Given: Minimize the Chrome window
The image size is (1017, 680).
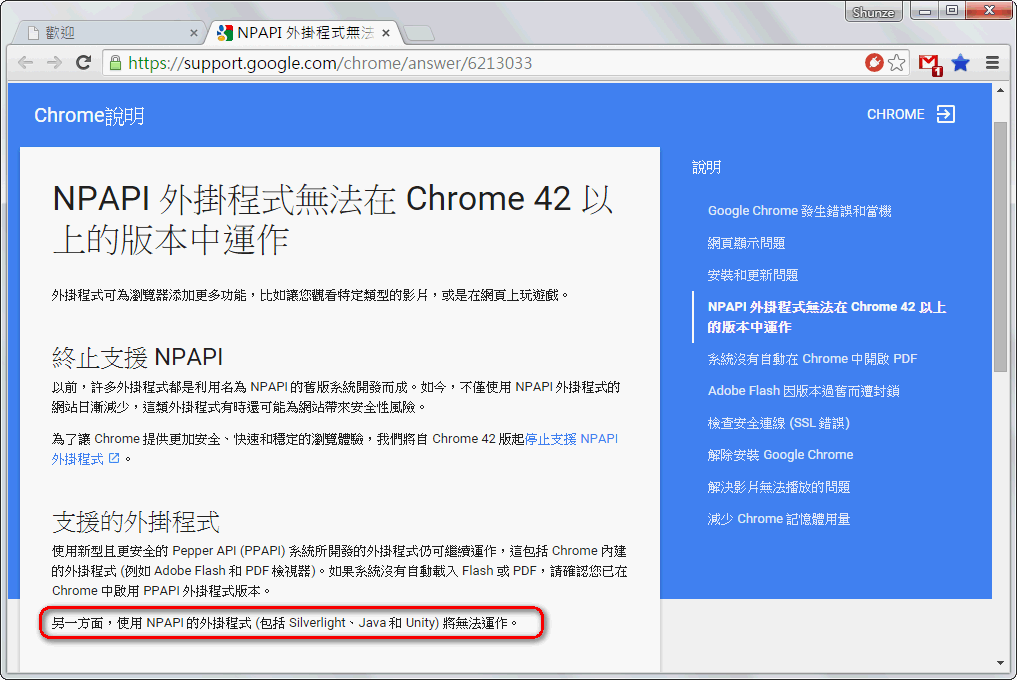Looking at the screenshot, I should point(925,11).
